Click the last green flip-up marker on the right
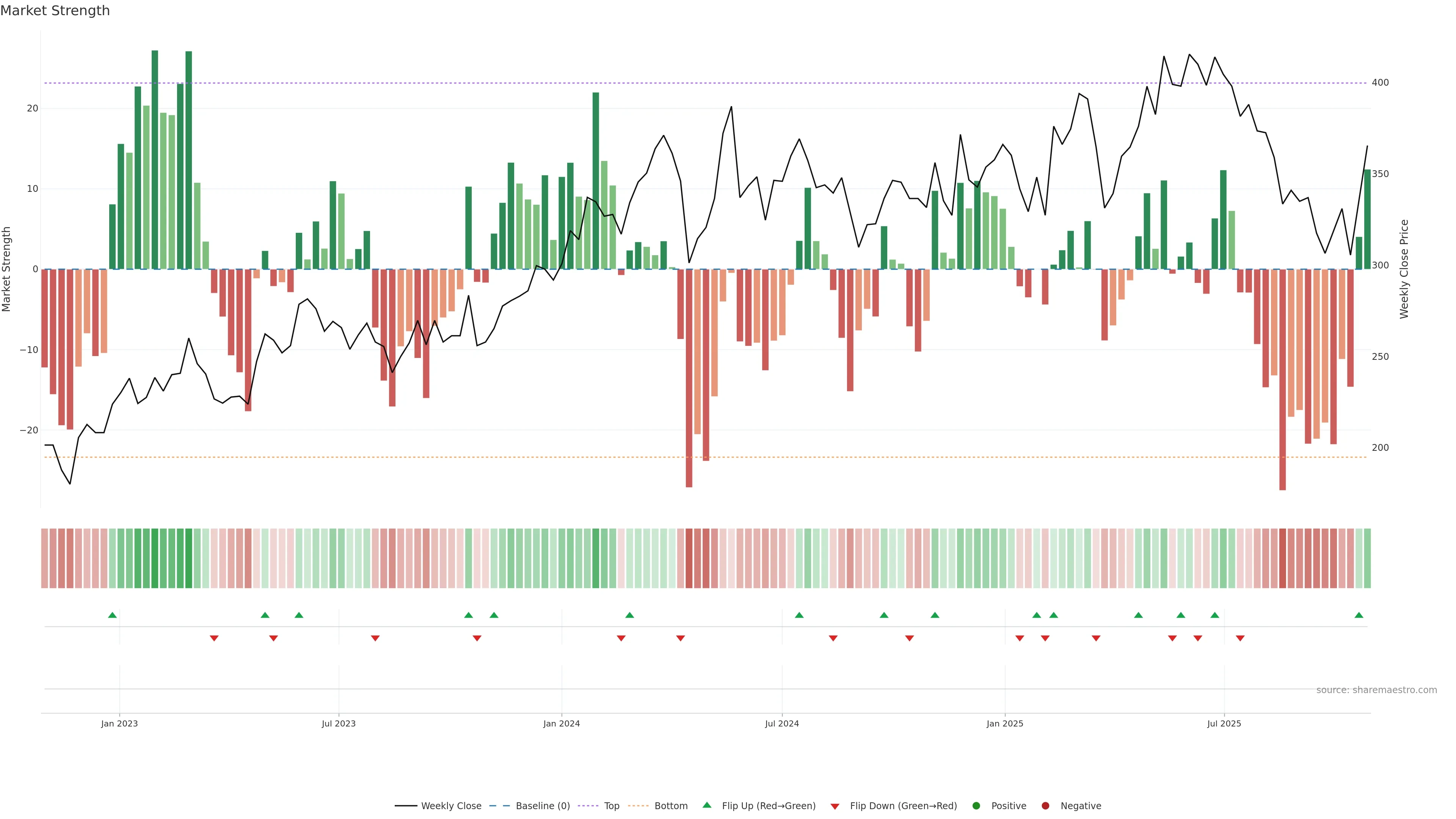1456x819 pixels. 1359,615
